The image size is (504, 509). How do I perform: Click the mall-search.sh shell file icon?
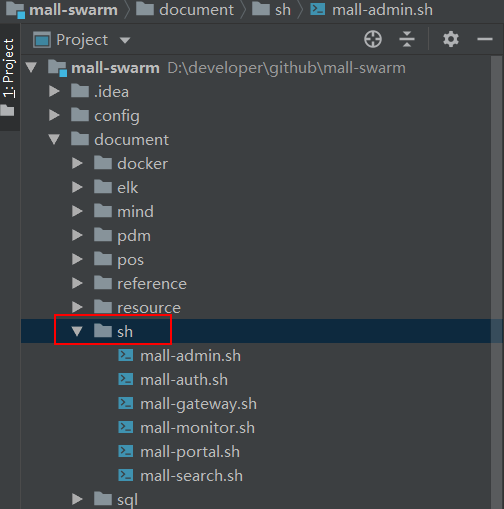point(126,475)
